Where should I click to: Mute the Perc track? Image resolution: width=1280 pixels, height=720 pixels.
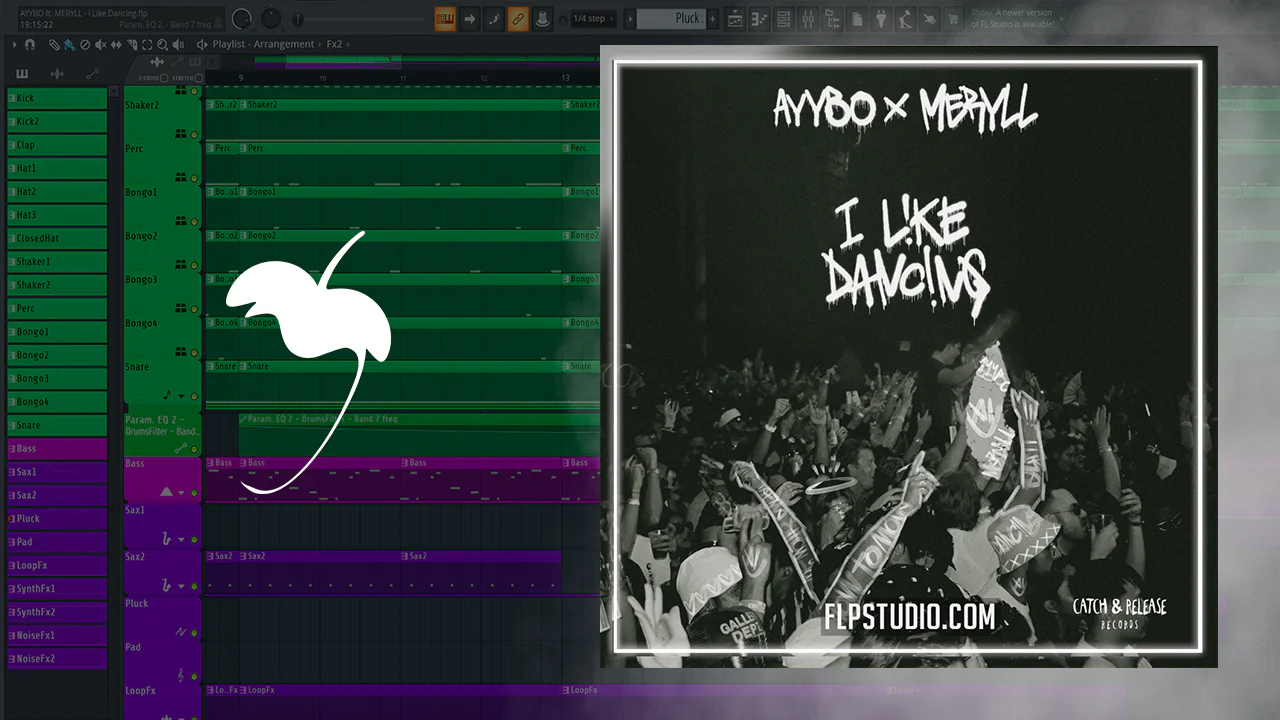194,178
